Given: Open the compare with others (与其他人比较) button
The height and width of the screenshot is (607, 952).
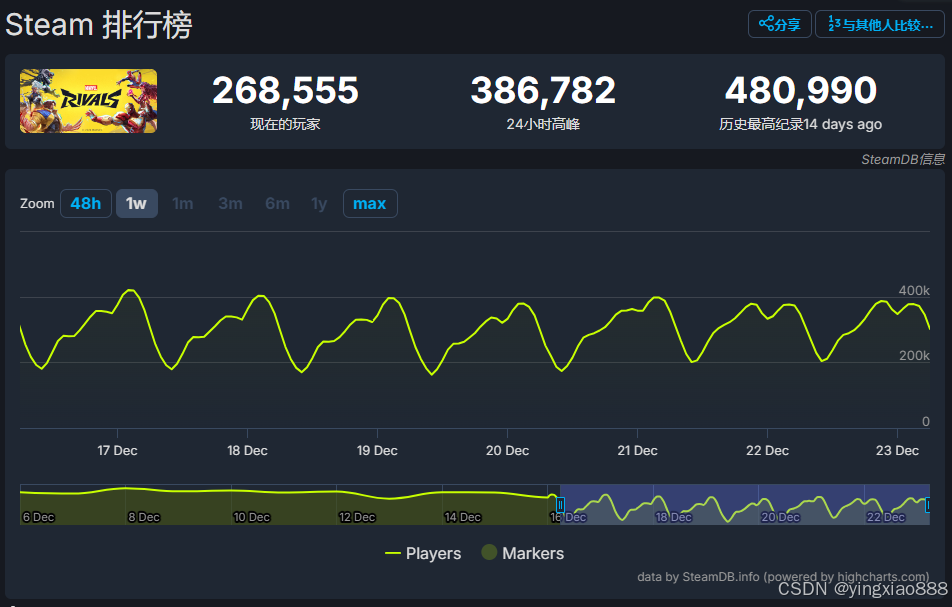Looking at the screenshot, I should 880,24.
